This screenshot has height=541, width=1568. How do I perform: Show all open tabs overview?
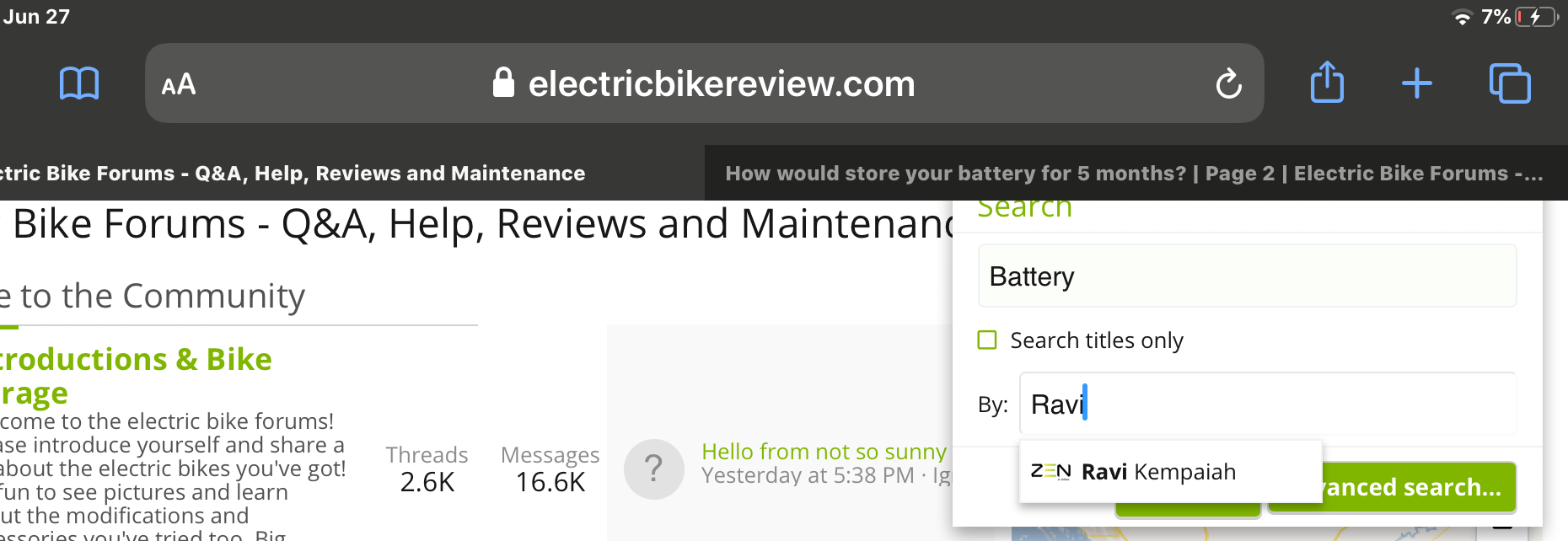pyautogui.click(x=1510, y=83)
